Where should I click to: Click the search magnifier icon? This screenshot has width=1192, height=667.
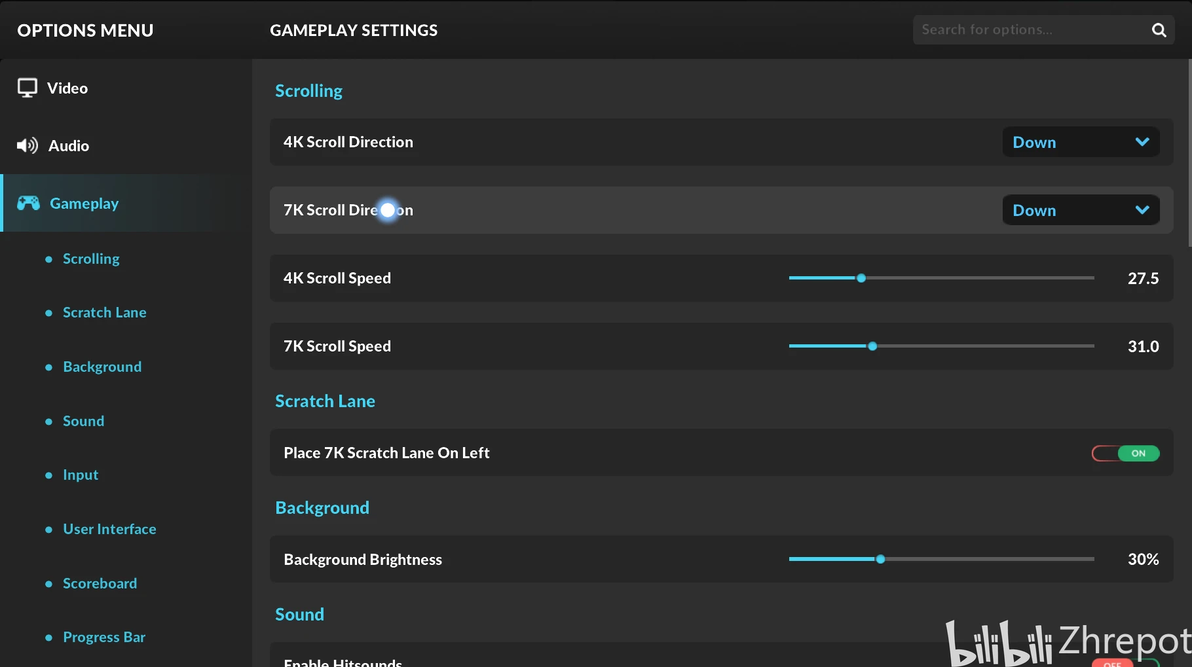tap(1159, 30)
